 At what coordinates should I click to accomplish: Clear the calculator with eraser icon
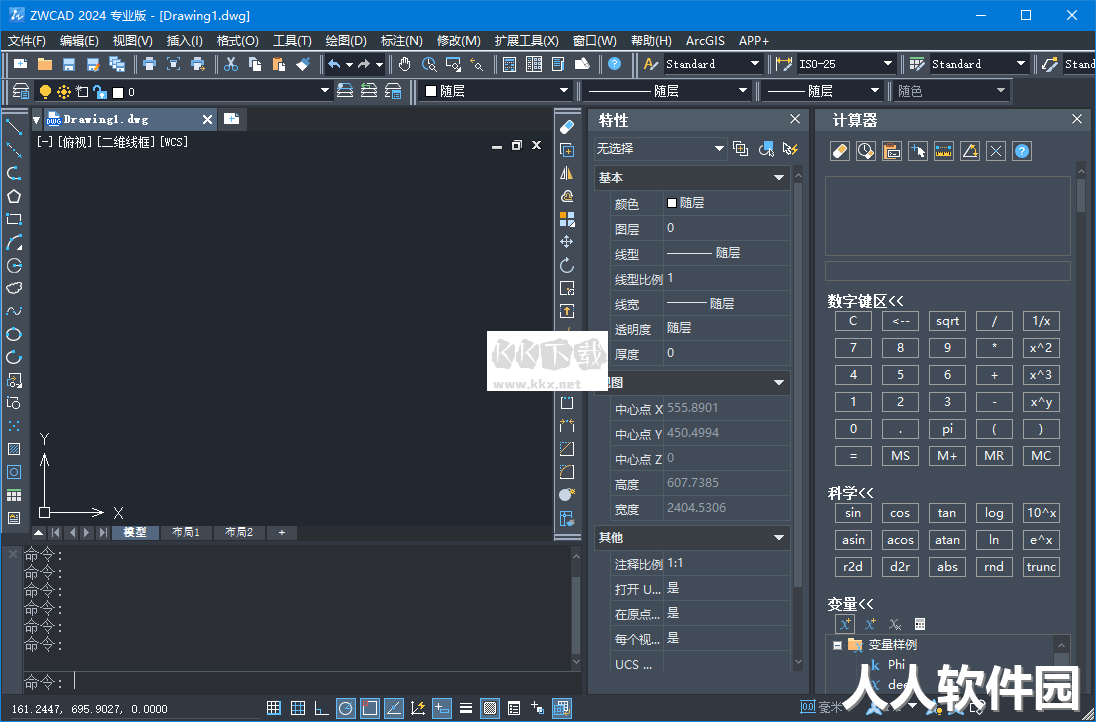tap(839, 151)
